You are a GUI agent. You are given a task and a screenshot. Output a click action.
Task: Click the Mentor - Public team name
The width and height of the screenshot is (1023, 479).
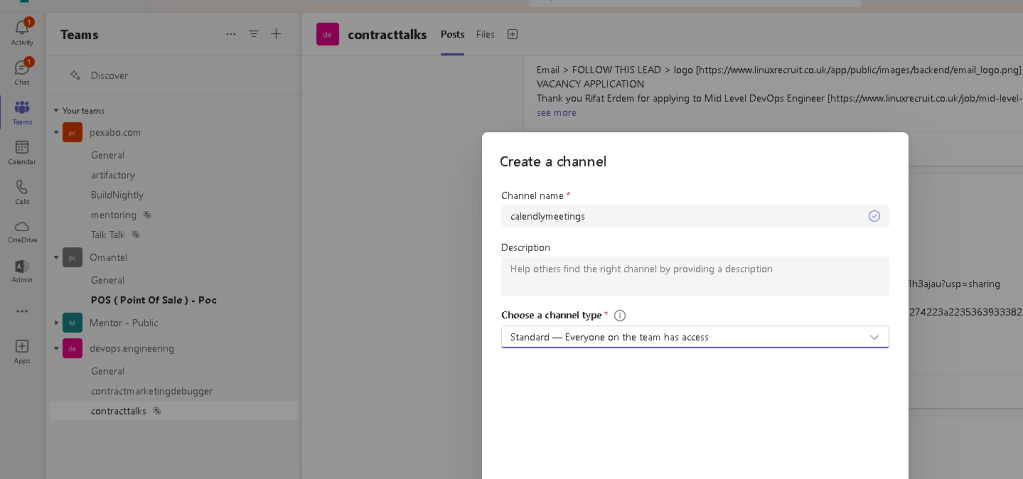pos(124,322)
